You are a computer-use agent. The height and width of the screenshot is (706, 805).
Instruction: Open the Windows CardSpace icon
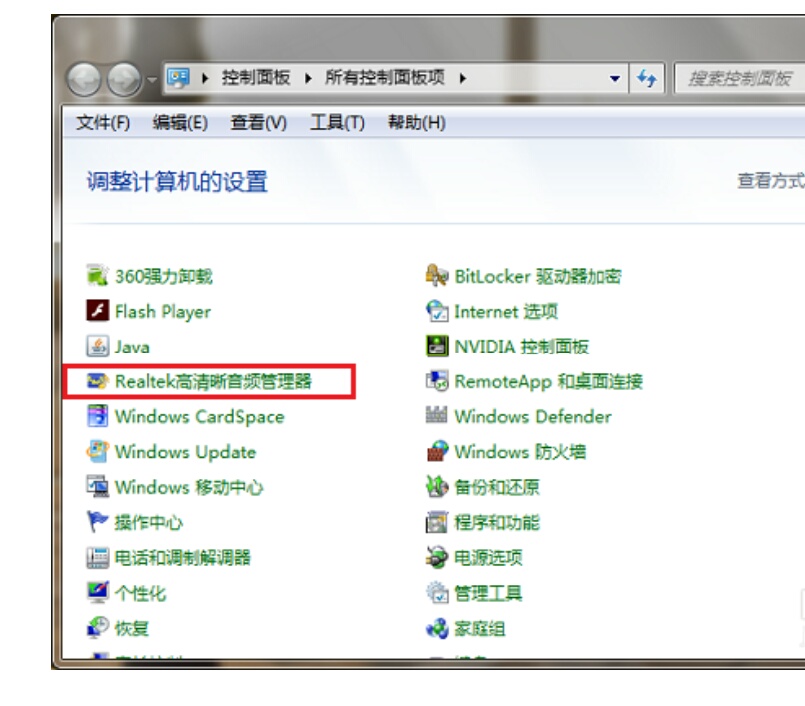tap(97, 416)
